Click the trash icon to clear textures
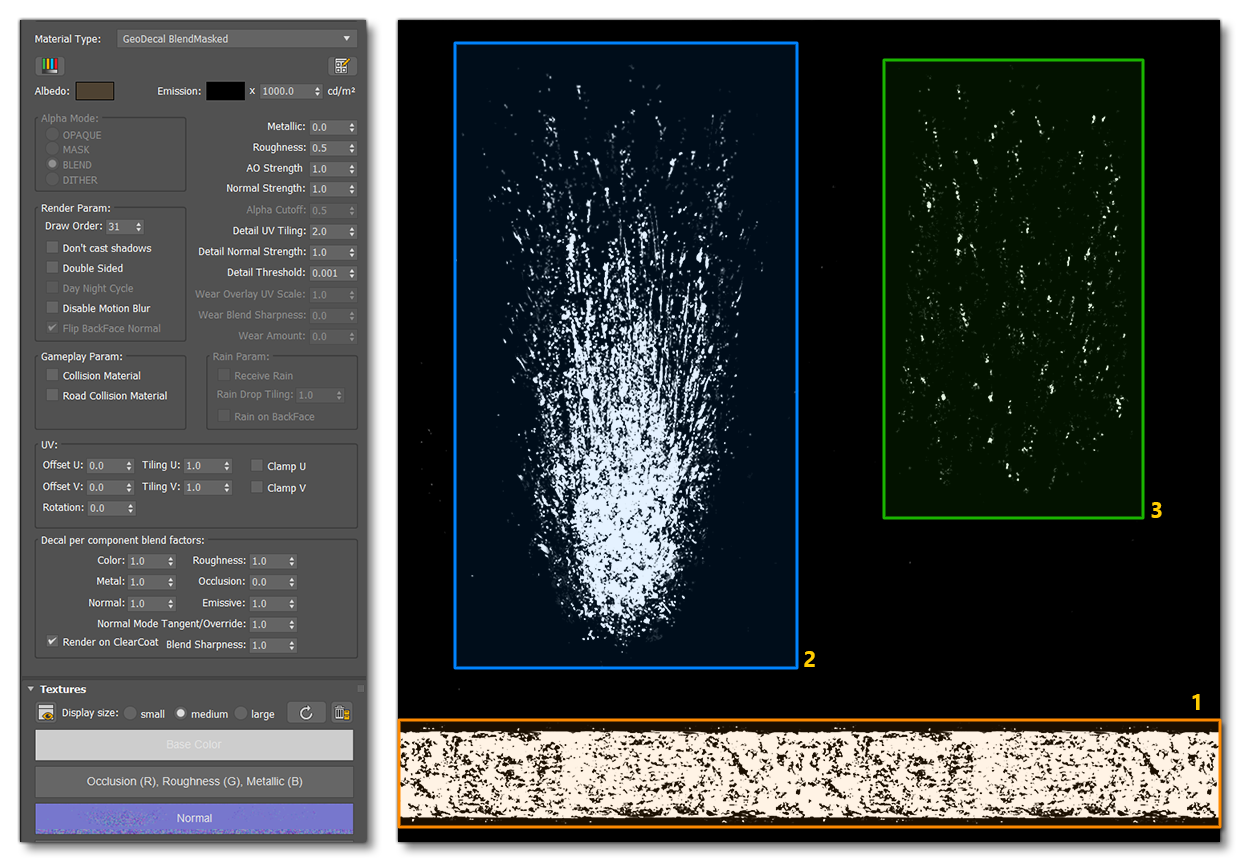This screenshot has height=862, width=1240. [341, 712]
